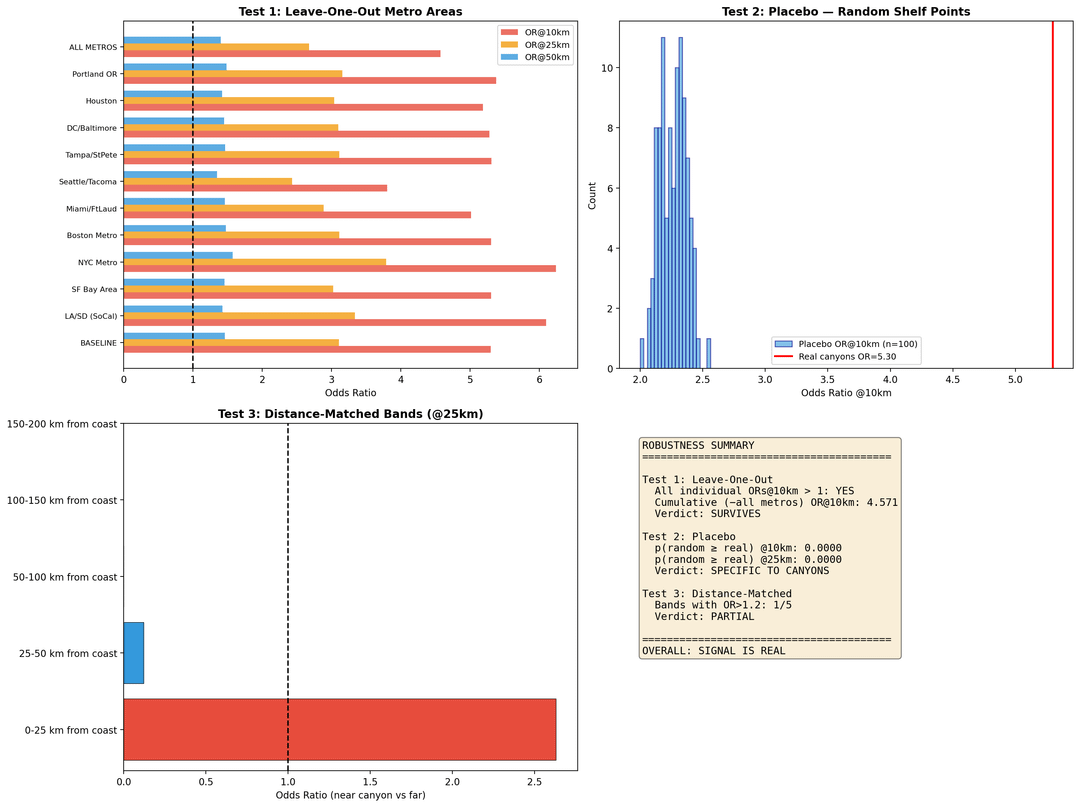Screen dimensions: 1080x807
Task: Click the red 0-25 km from coast bar
Action: pyautogui.click(x=339, y=730)
